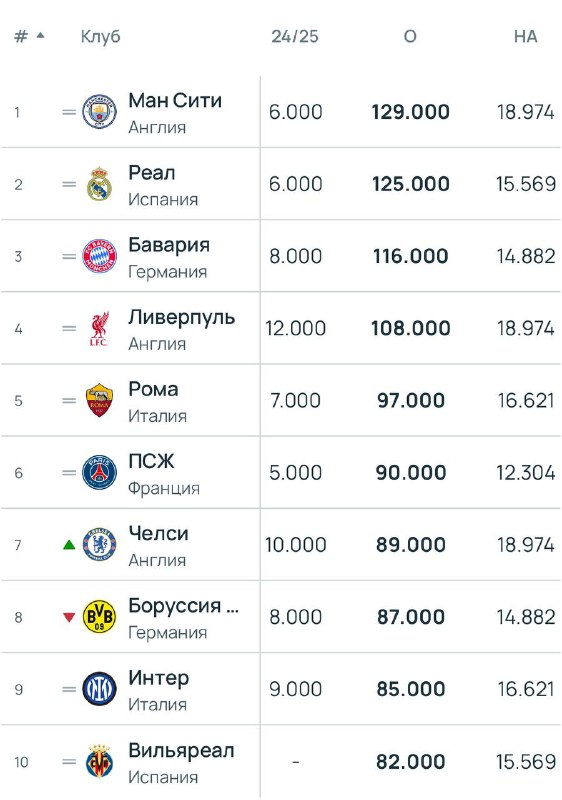Image resolution: width=562 pixels, height=800 pixels.
Task: Click the PSG club logo
Action: tap(99, 472)
